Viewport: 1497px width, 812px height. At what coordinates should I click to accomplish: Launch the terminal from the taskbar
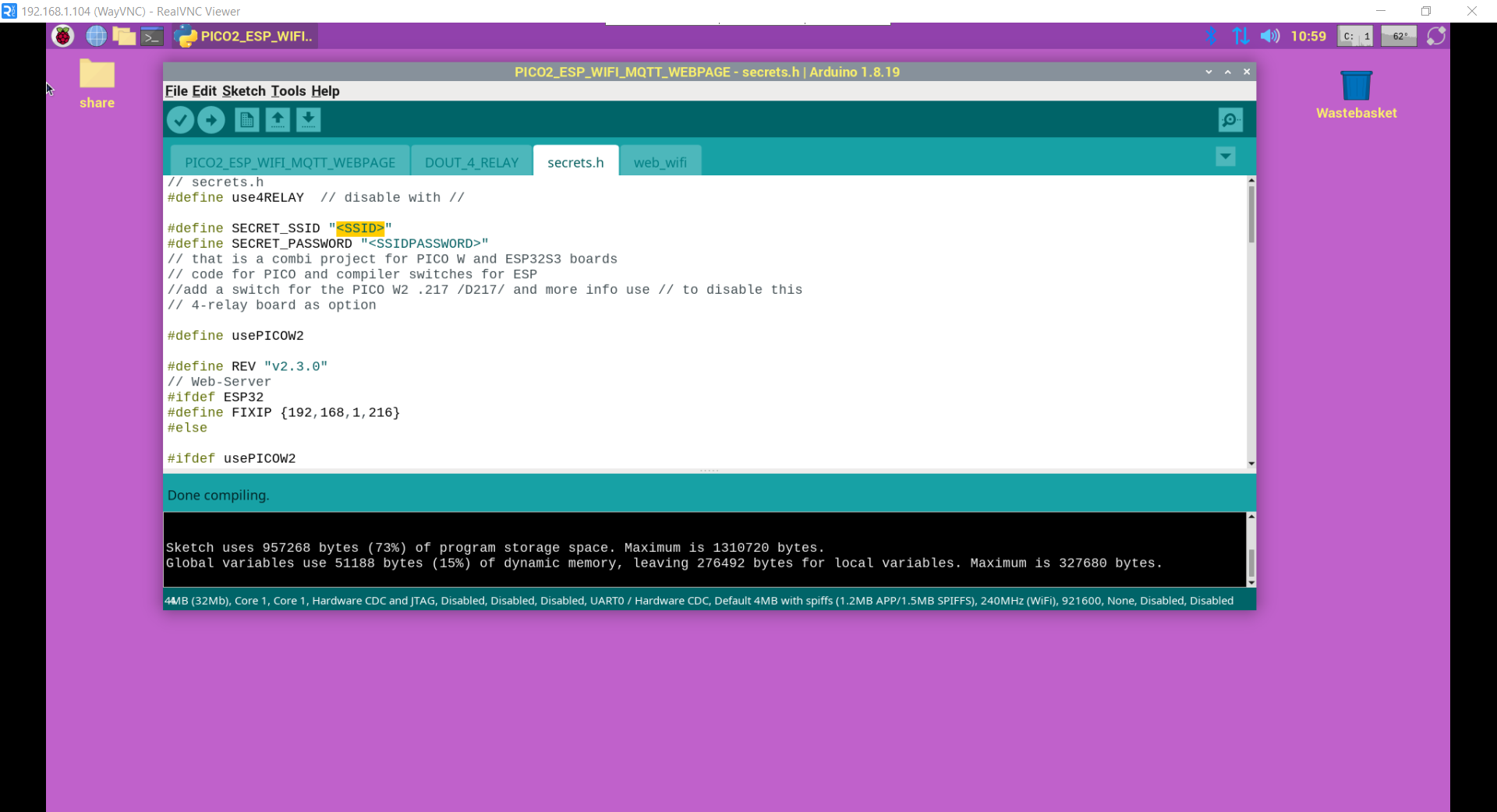click(152, 36)
